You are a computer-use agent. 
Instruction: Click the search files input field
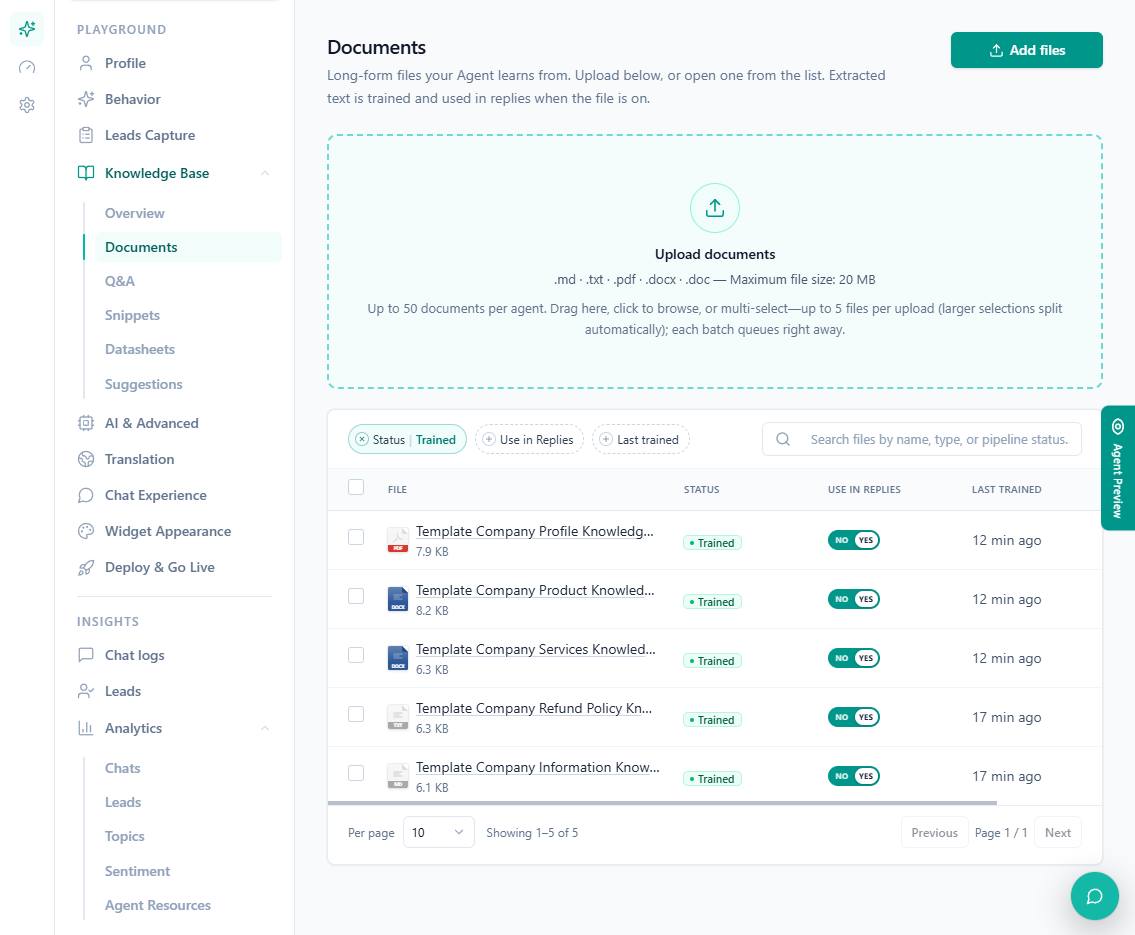point(921,439)
